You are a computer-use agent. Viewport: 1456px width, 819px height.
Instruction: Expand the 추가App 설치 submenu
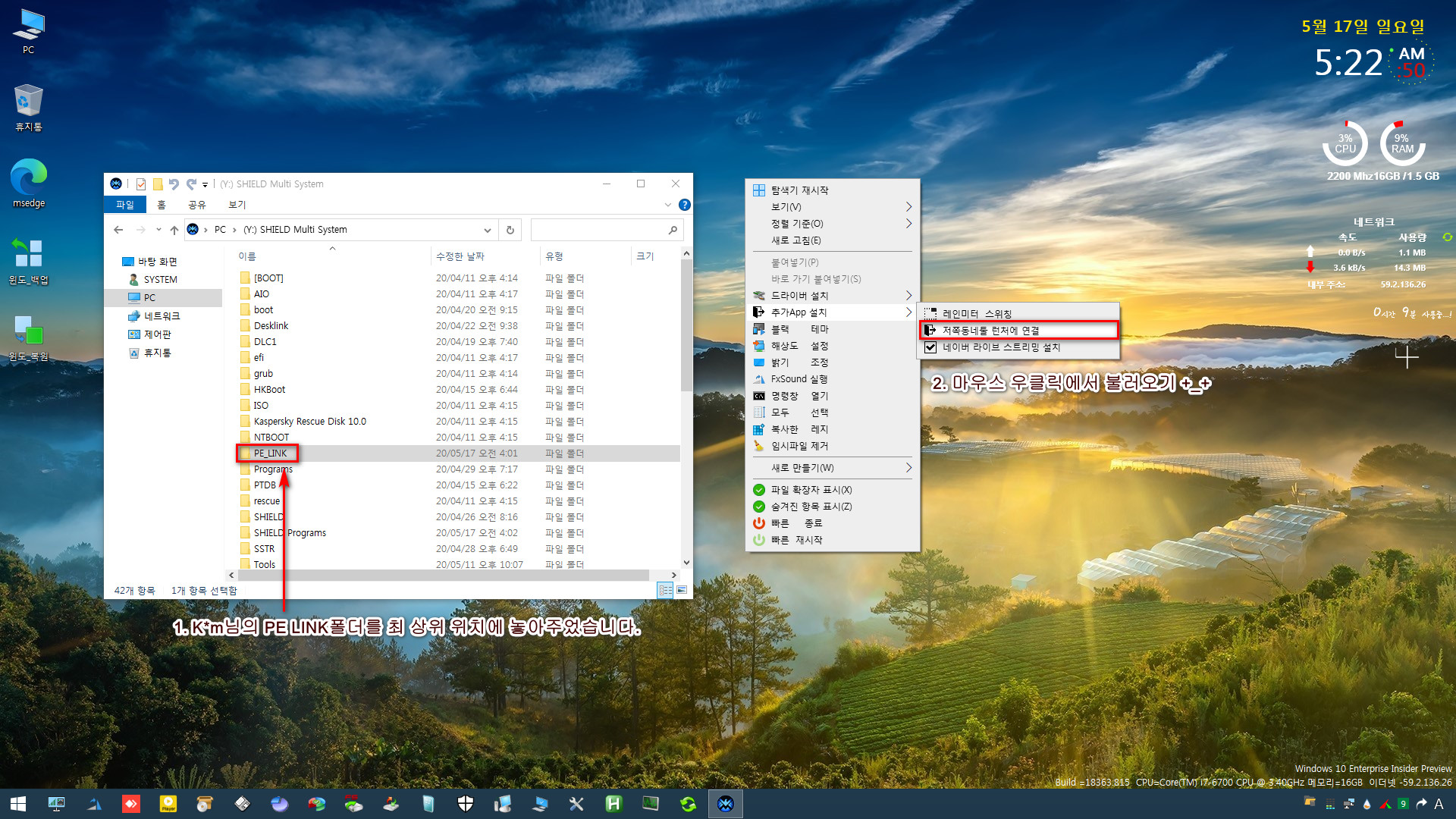[832, 312]
